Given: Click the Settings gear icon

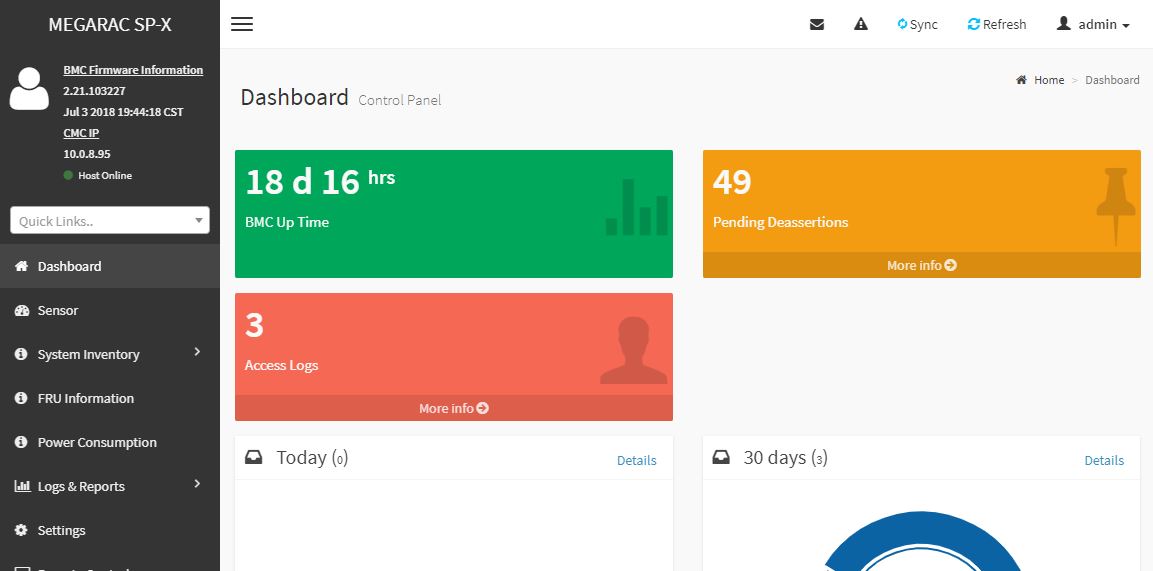Looking at the screenshot, I should tap(21, 530).
